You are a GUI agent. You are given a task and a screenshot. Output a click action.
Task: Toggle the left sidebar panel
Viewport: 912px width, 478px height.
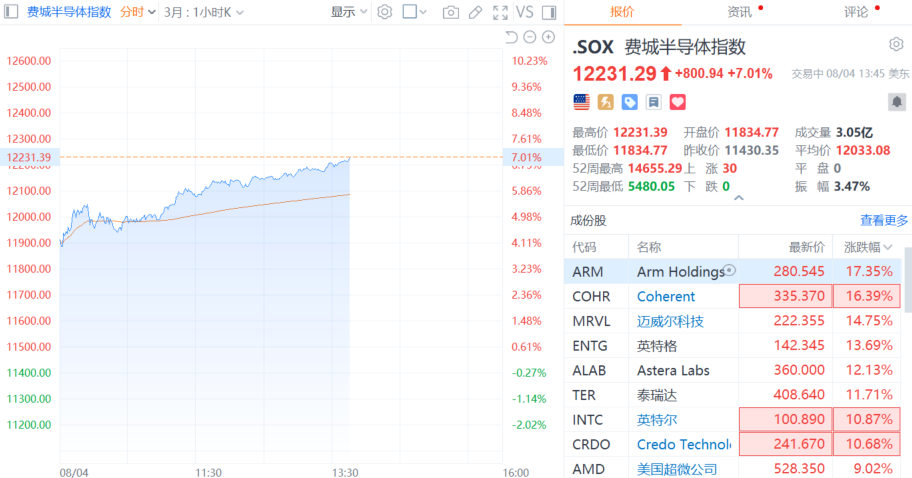[x=10, y=12]
